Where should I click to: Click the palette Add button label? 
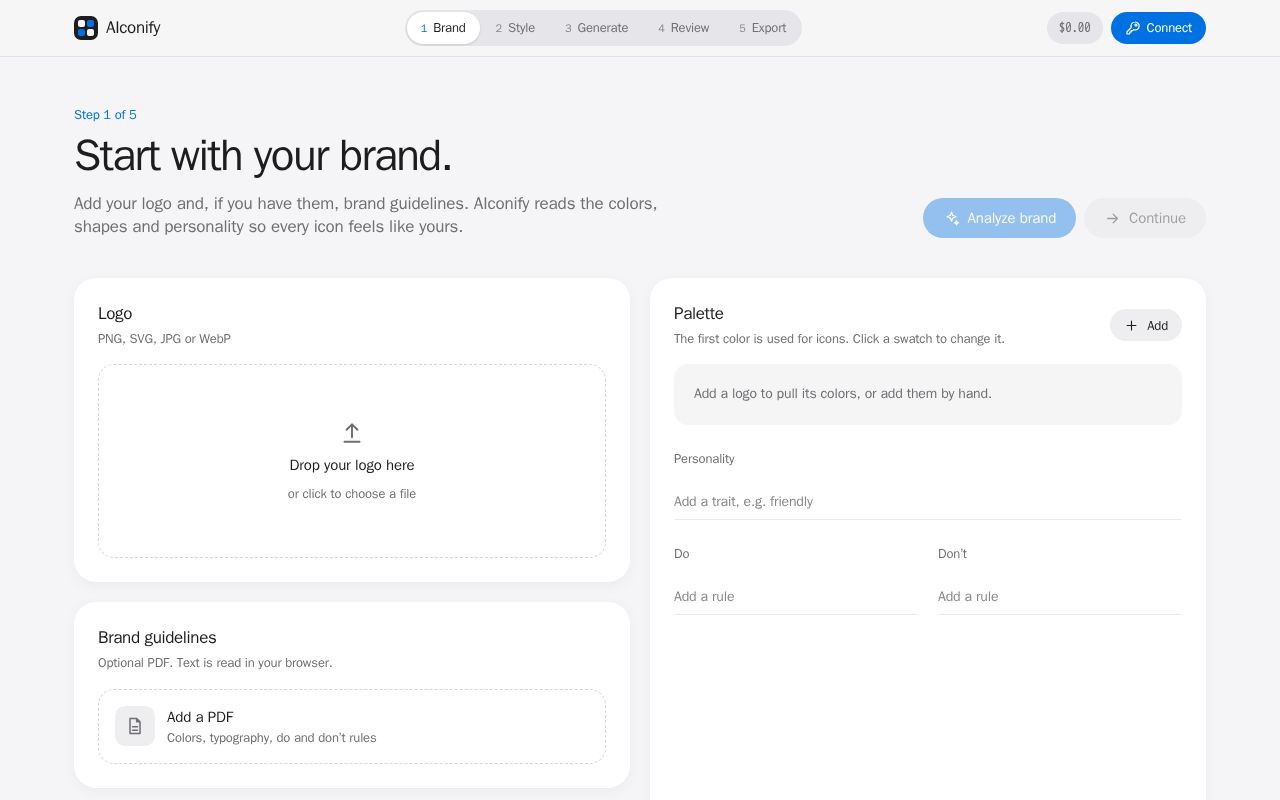click(1157, 325)
